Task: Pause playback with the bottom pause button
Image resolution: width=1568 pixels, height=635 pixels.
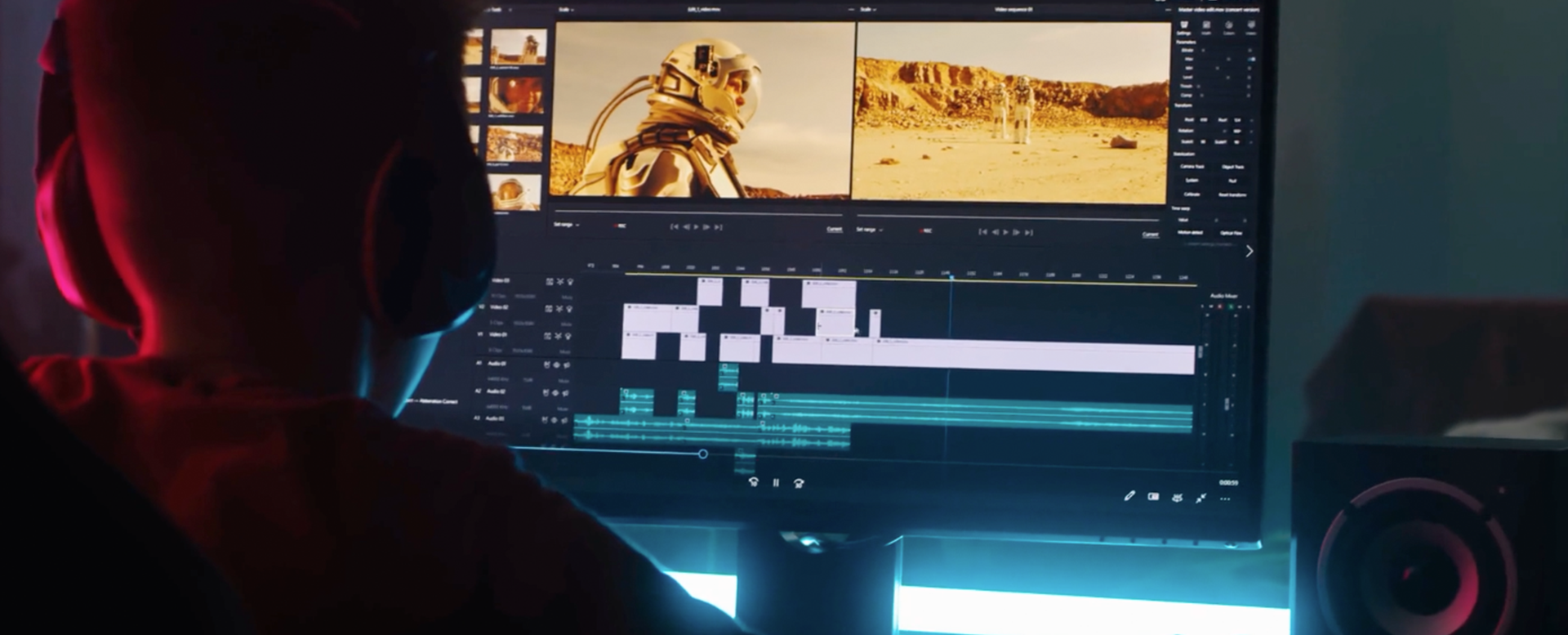Action: point(776,483)
